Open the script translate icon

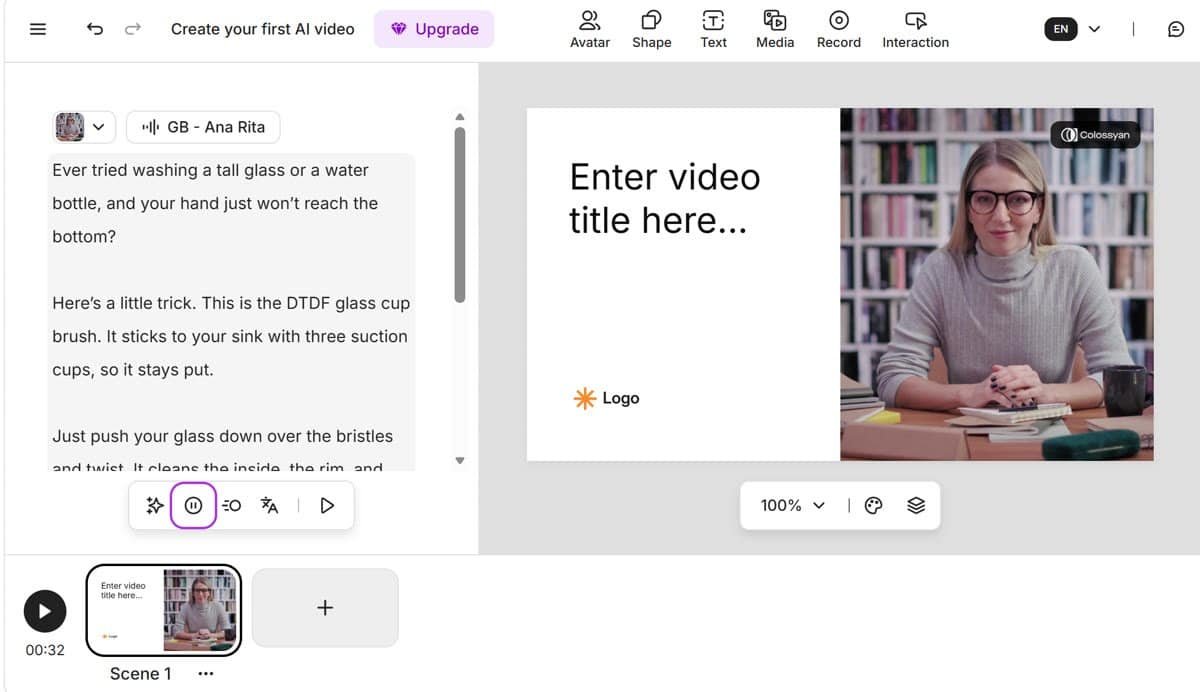(x=269, y=505)
